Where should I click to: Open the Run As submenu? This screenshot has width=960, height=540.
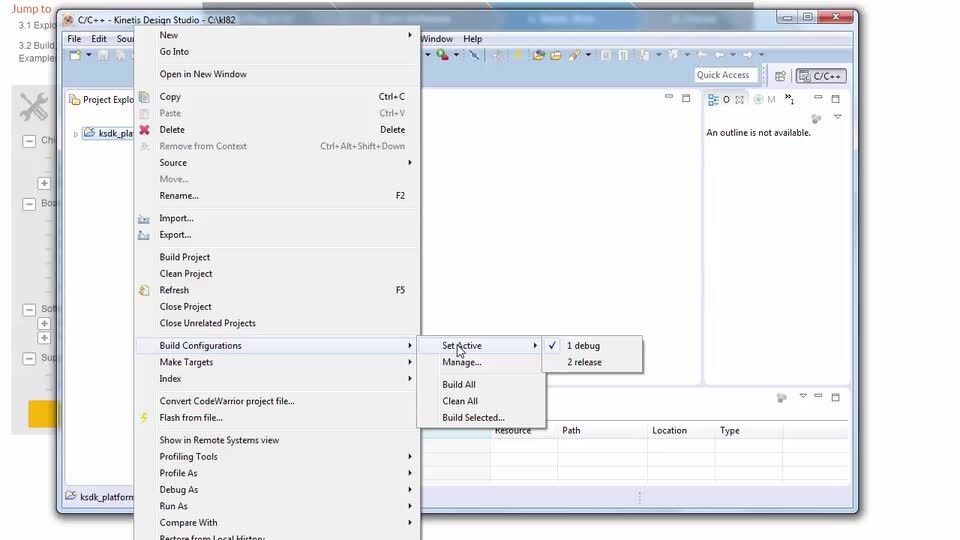point(277,506)
